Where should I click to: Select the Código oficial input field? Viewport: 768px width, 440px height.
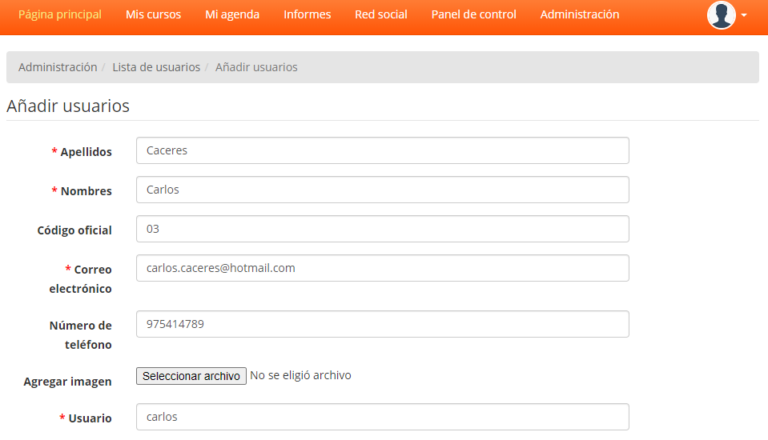point(382,229)
